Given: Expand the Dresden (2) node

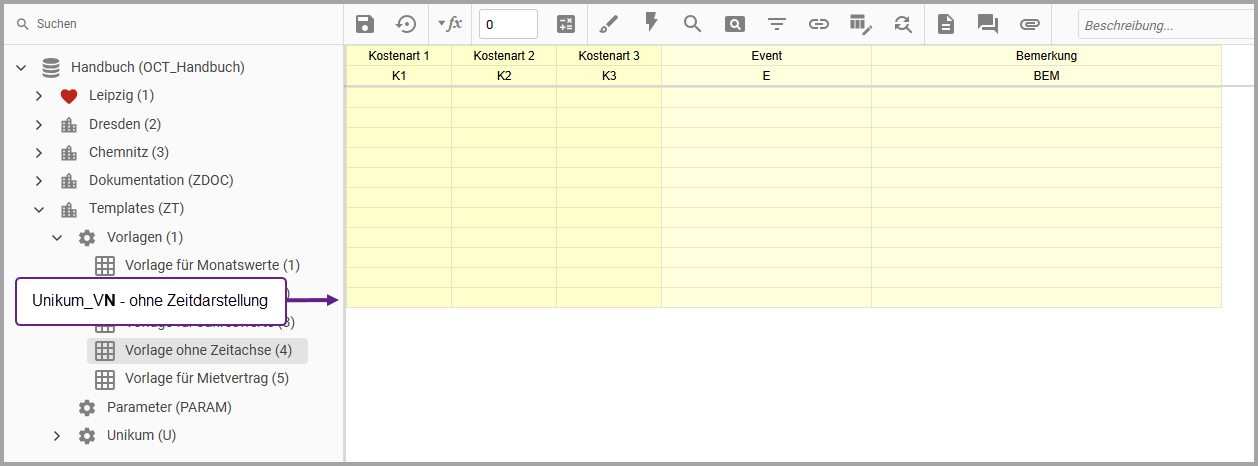Looking at the screenshot, I should click(39, 125).
